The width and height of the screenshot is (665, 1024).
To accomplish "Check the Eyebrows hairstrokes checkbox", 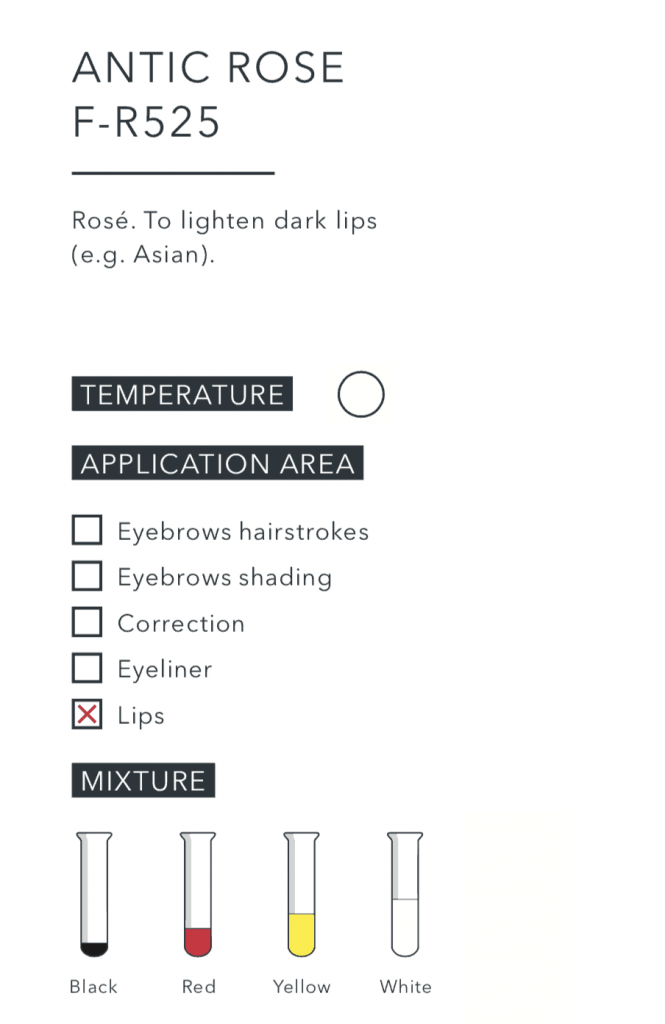I will [x=87, y=530].
